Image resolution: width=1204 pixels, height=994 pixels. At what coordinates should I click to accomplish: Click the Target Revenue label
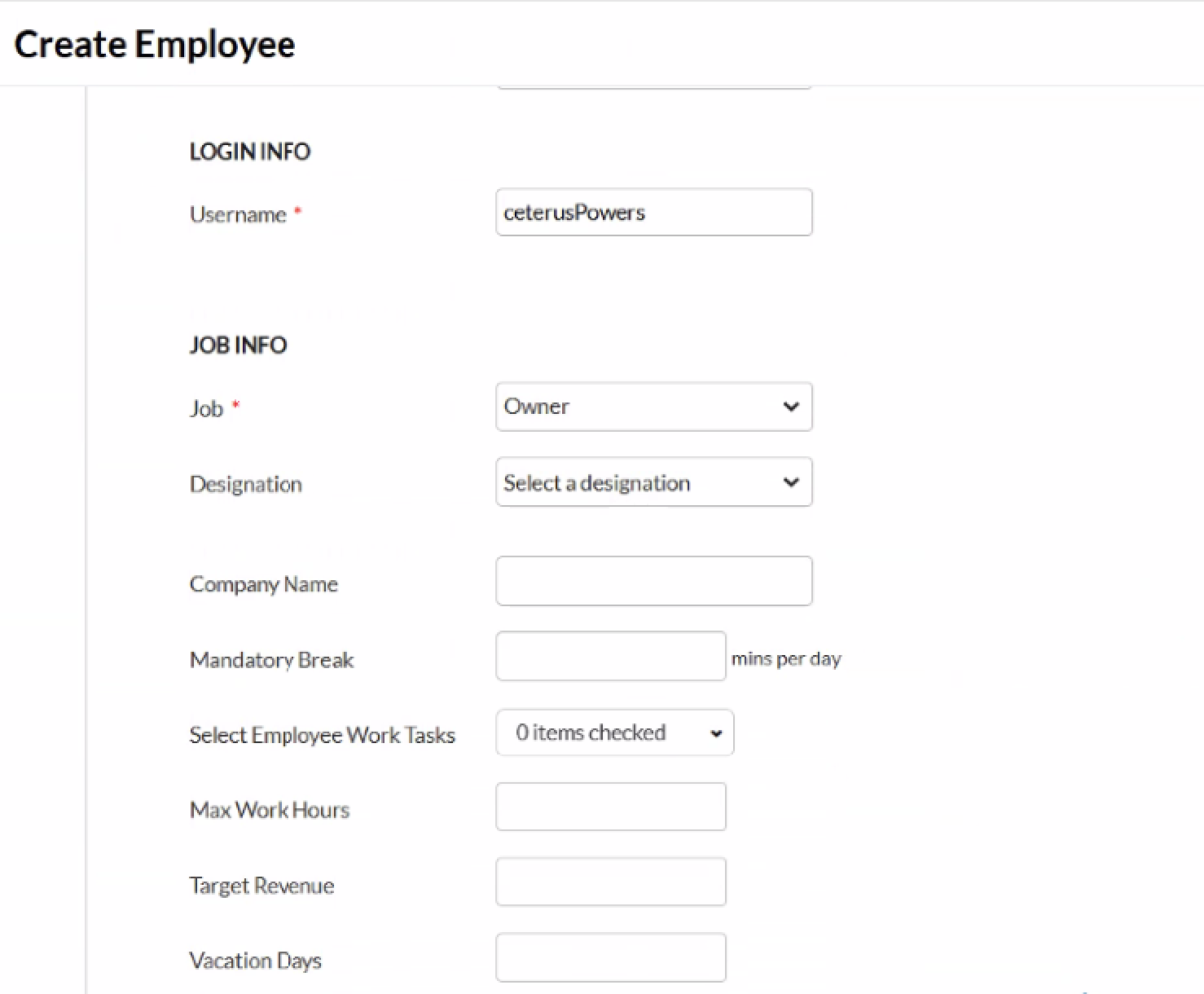(x=262, y=886)
